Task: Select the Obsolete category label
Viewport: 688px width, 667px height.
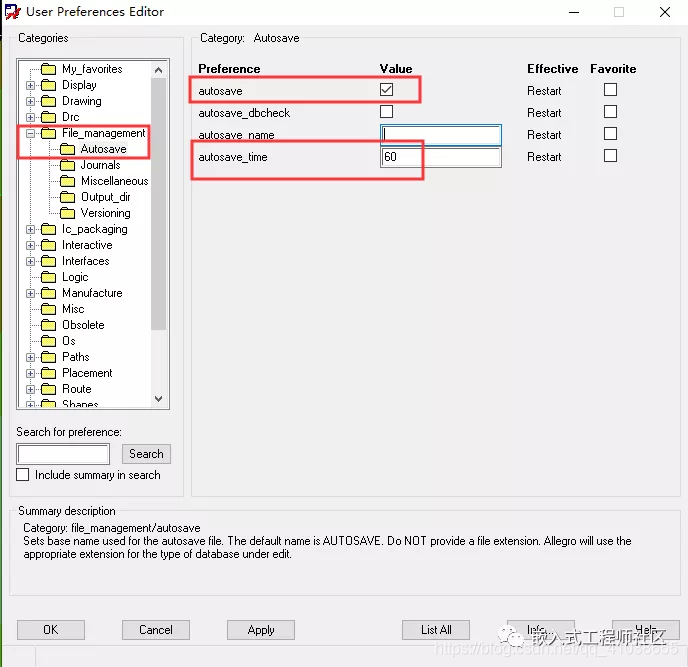Action: [83, 325]
